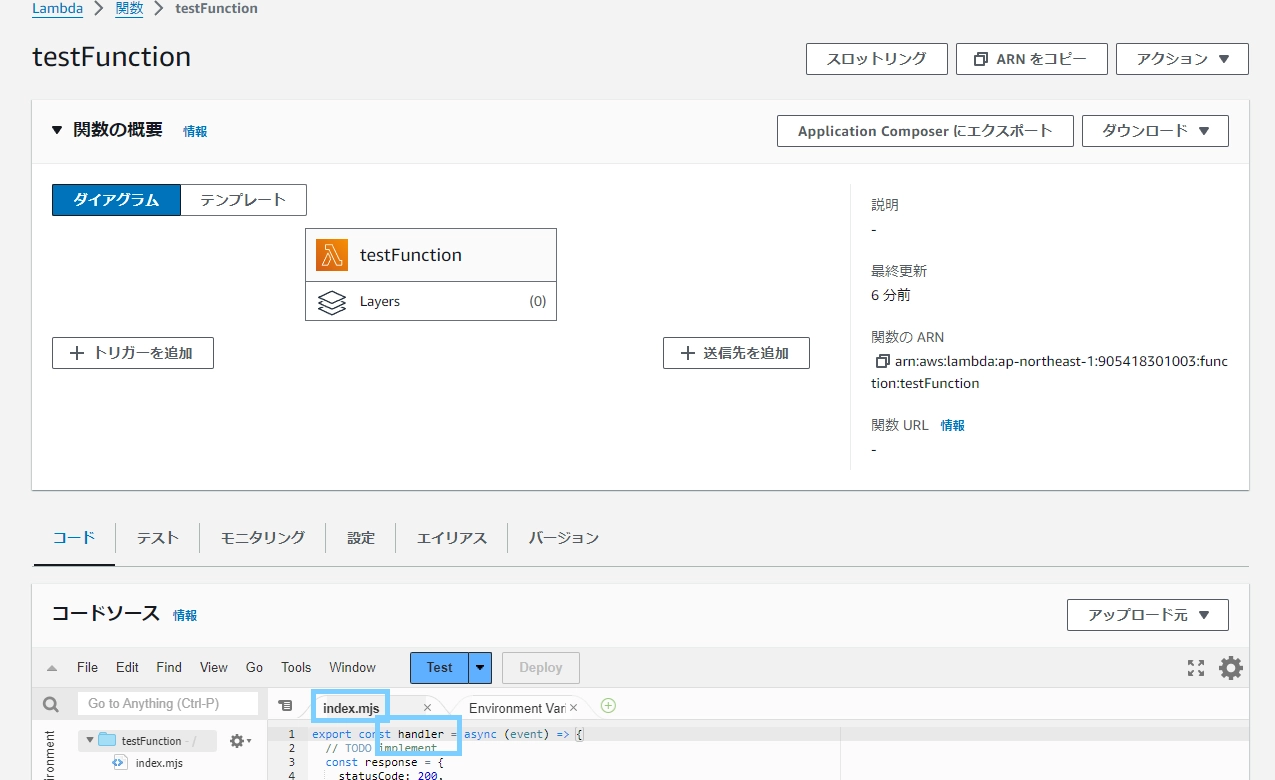Image resolution: width=1275 pixels, height=780 pixels.
Task: Open 情報 link next to 関数の概要
Action: [195, 131]
